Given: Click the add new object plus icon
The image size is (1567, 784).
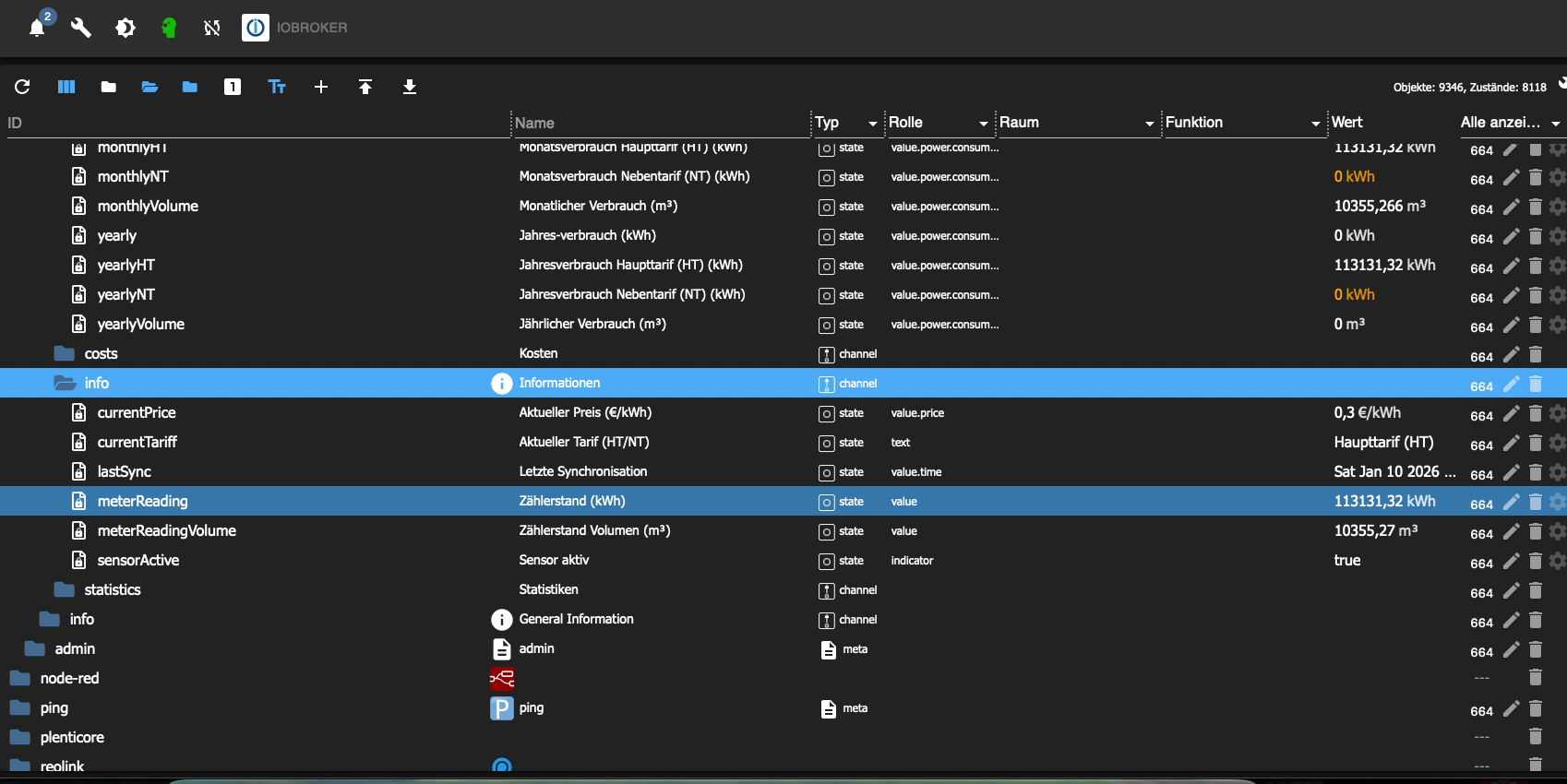Looking at the screenshot, I should coord(321,87).
